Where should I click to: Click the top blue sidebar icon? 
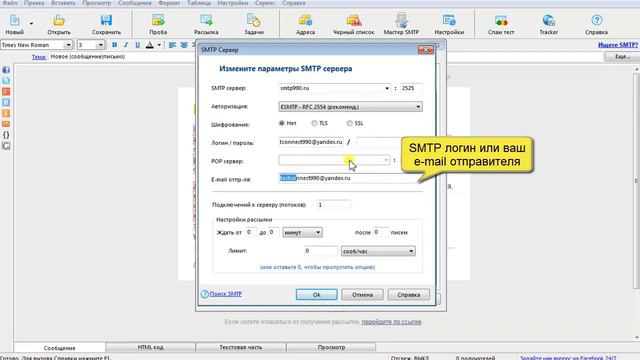(x=6, y=70)
